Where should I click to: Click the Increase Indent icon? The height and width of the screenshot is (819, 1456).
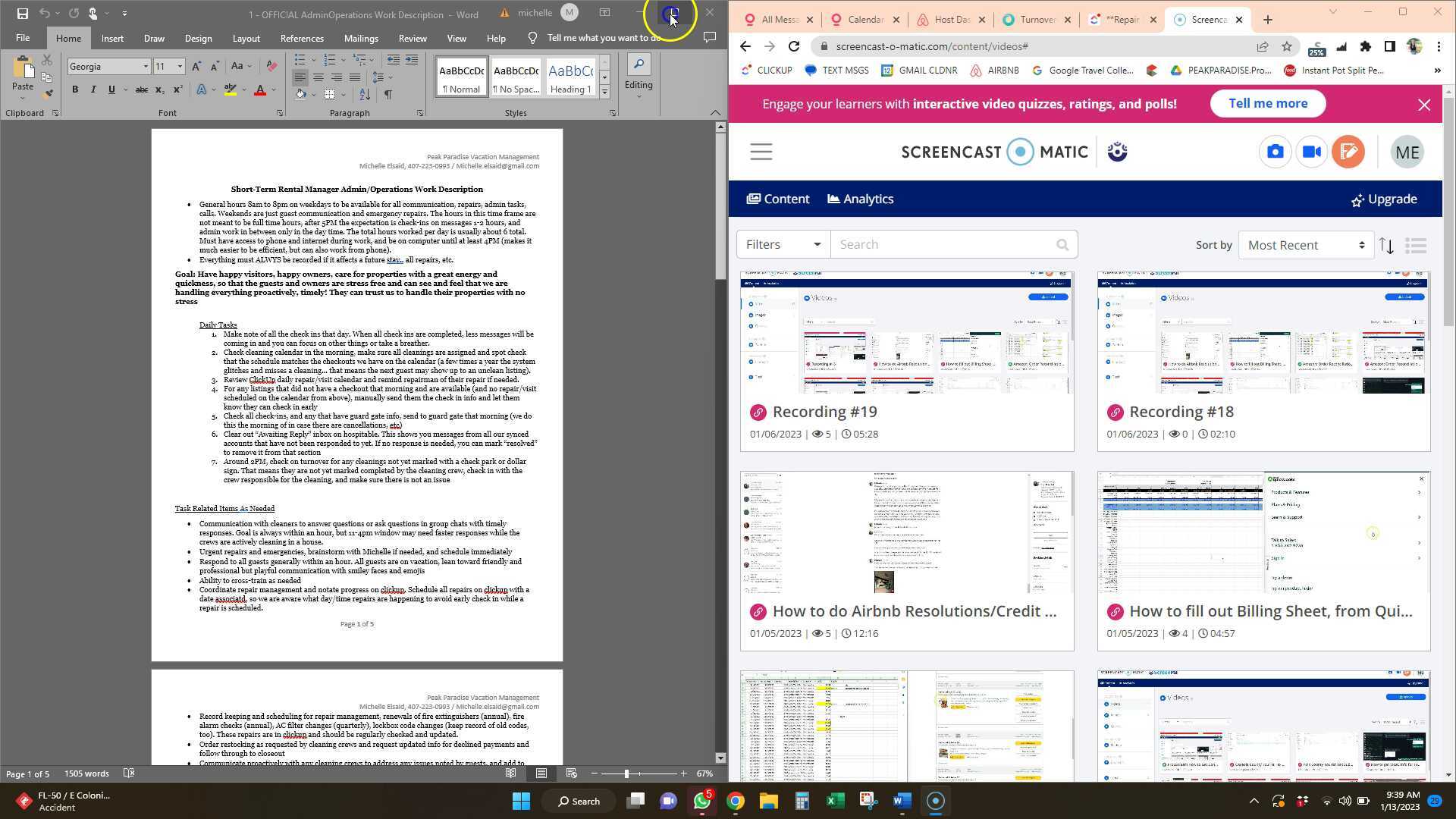point(412,60)
